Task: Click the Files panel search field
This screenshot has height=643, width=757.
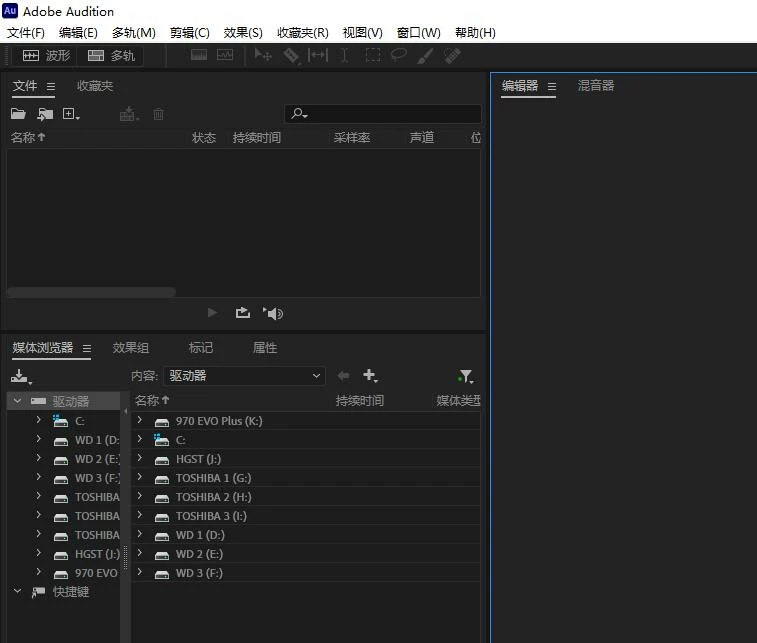Action: (x=383, y=114)
